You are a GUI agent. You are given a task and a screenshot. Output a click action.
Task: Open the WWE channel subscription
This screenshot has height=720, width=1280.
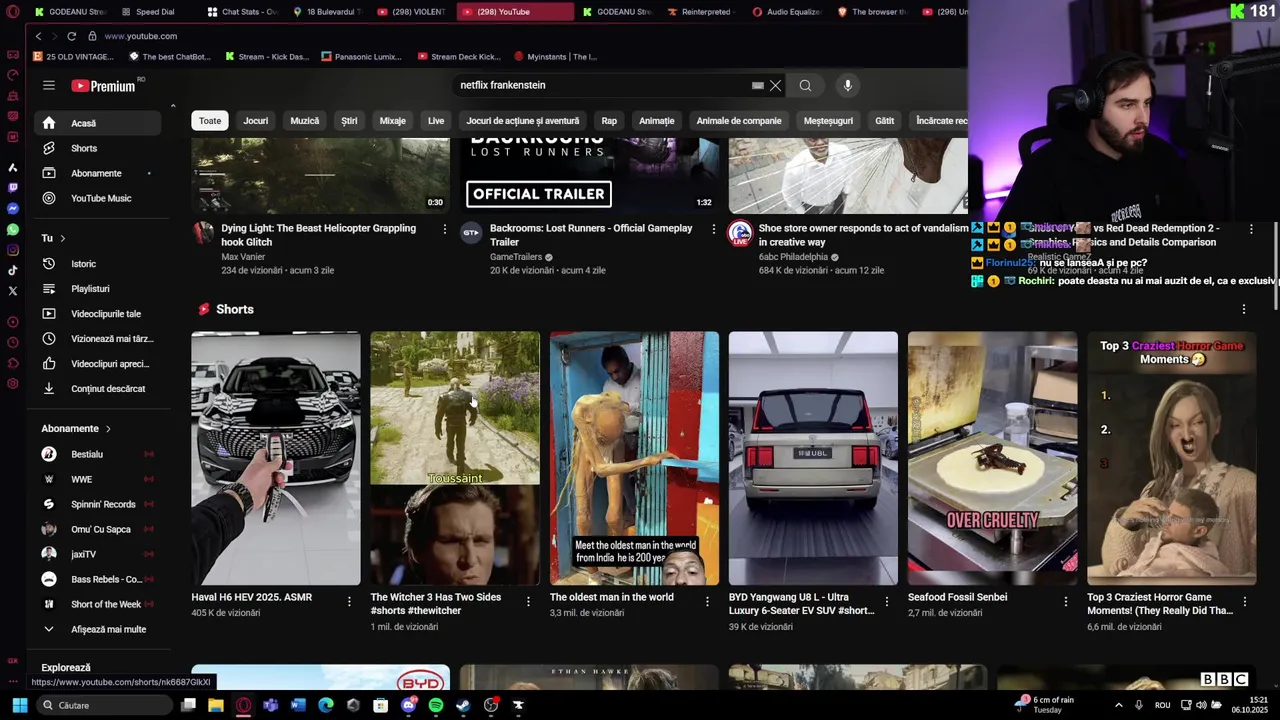click(97, 479)
